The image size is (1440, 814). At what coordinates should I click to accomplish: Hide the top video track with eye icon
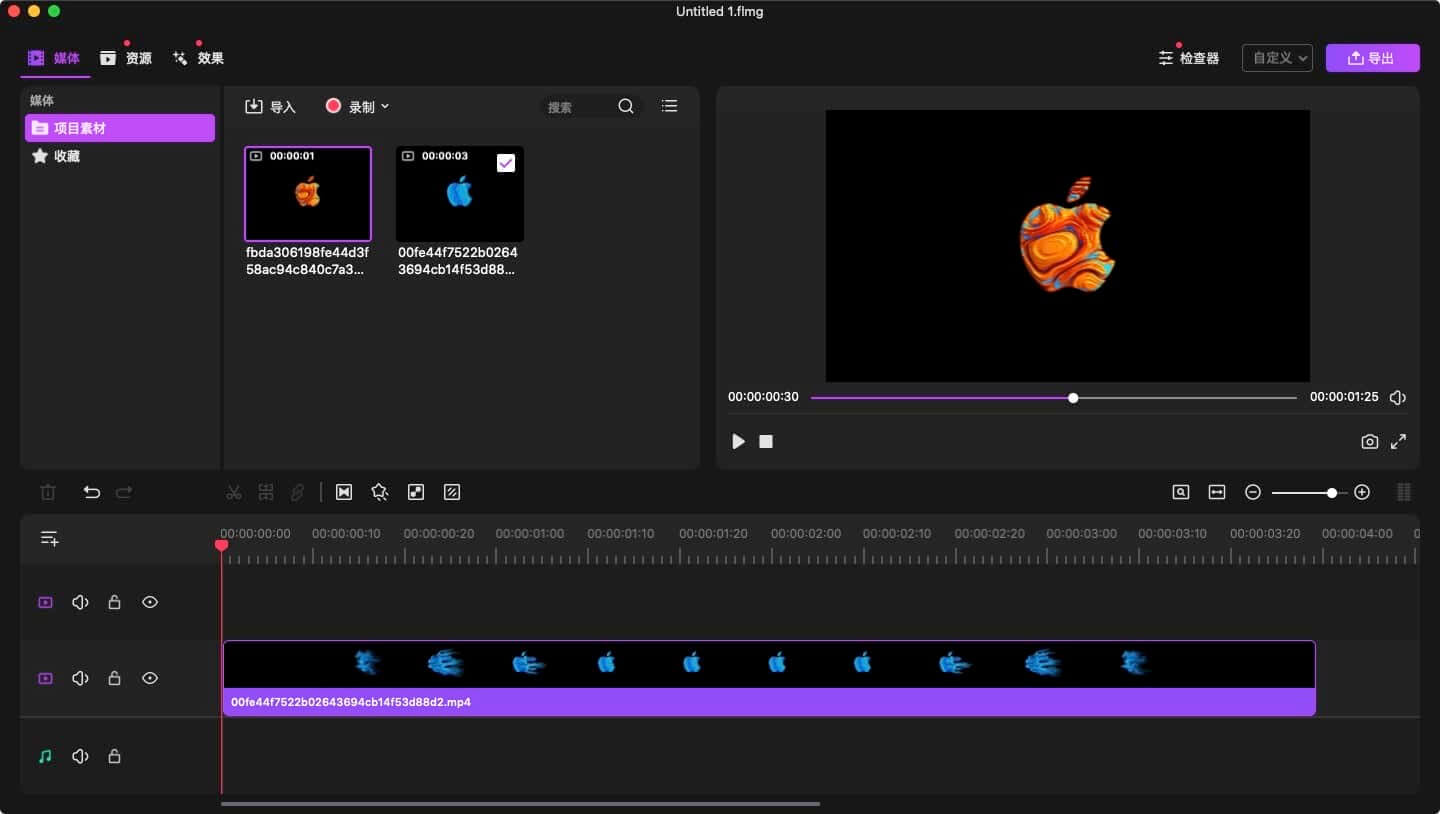[150, 602]
